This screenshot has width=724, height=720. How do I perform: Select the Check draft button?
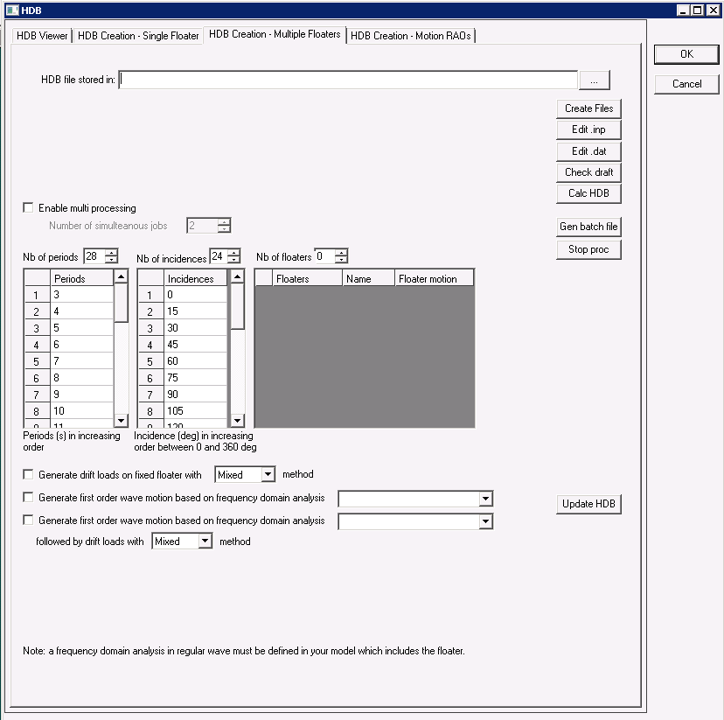click(589, 173)
